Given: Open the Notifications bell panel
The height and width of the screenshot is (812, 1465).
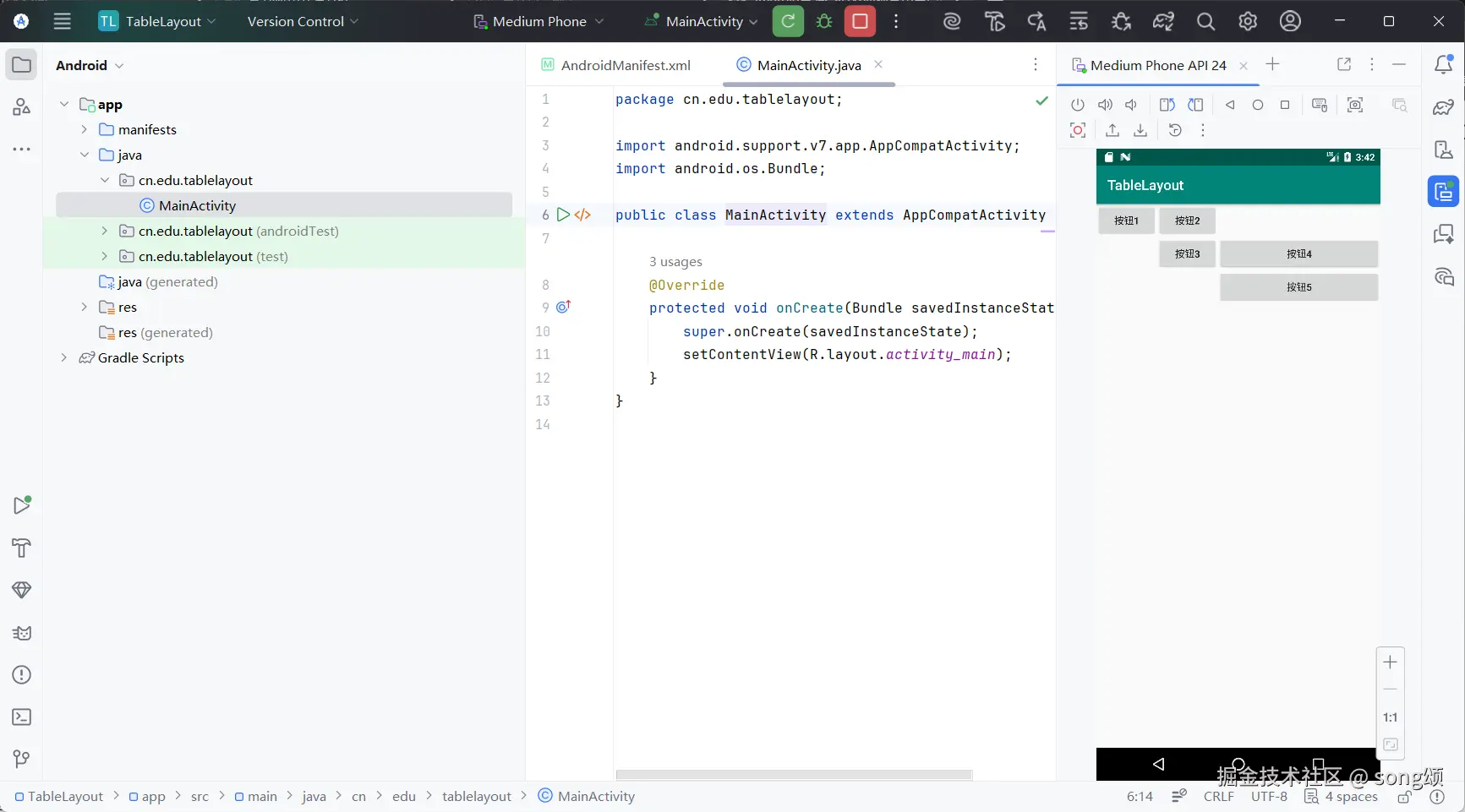Looking at the screenshot, I should 1444,65.
